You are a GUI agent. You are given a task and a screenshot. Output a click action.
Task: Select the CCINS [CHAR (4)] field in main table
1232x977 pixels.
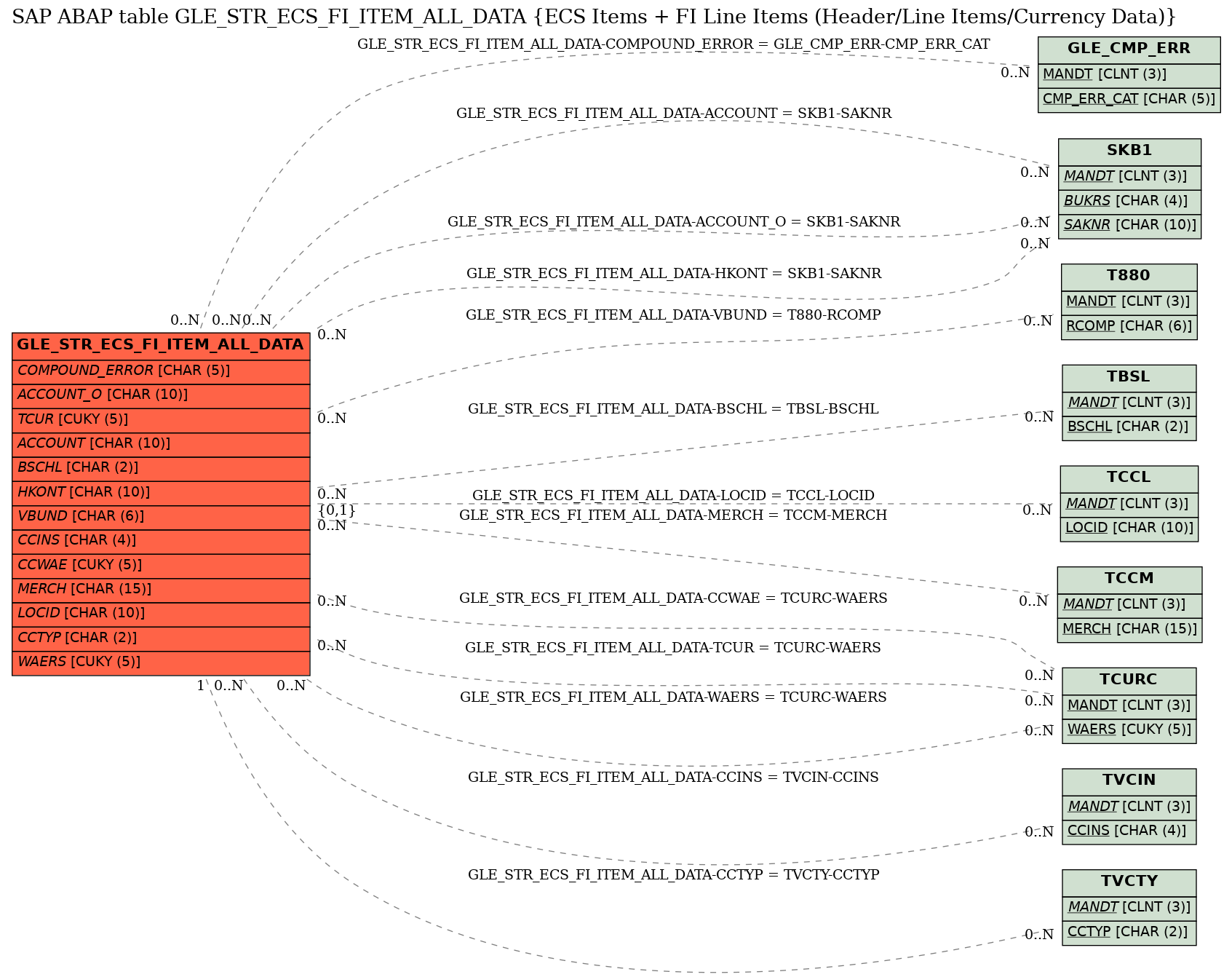(x=161, y=541)
